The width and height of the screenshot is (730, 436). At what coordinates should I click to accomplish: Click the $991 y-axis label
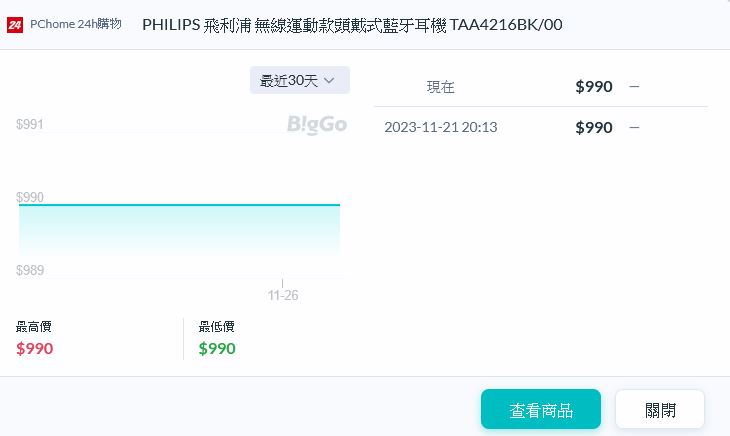(x=30, y=124)
